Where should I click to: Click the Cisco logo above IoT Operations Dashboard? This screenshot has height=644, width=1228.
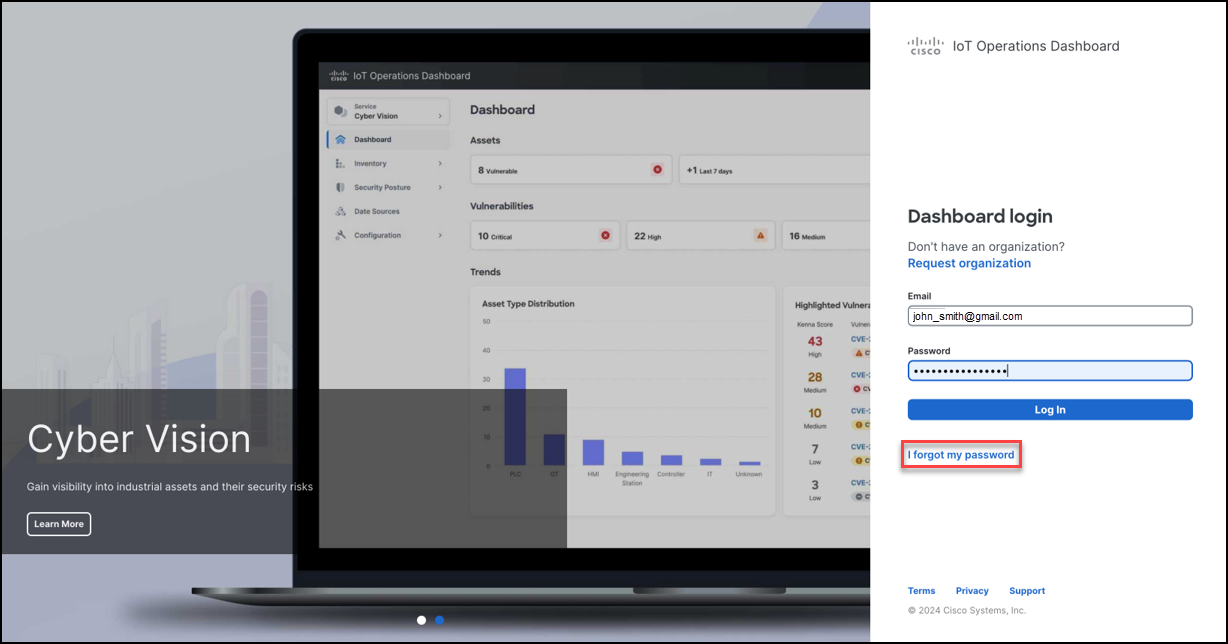tap(924, 44)
